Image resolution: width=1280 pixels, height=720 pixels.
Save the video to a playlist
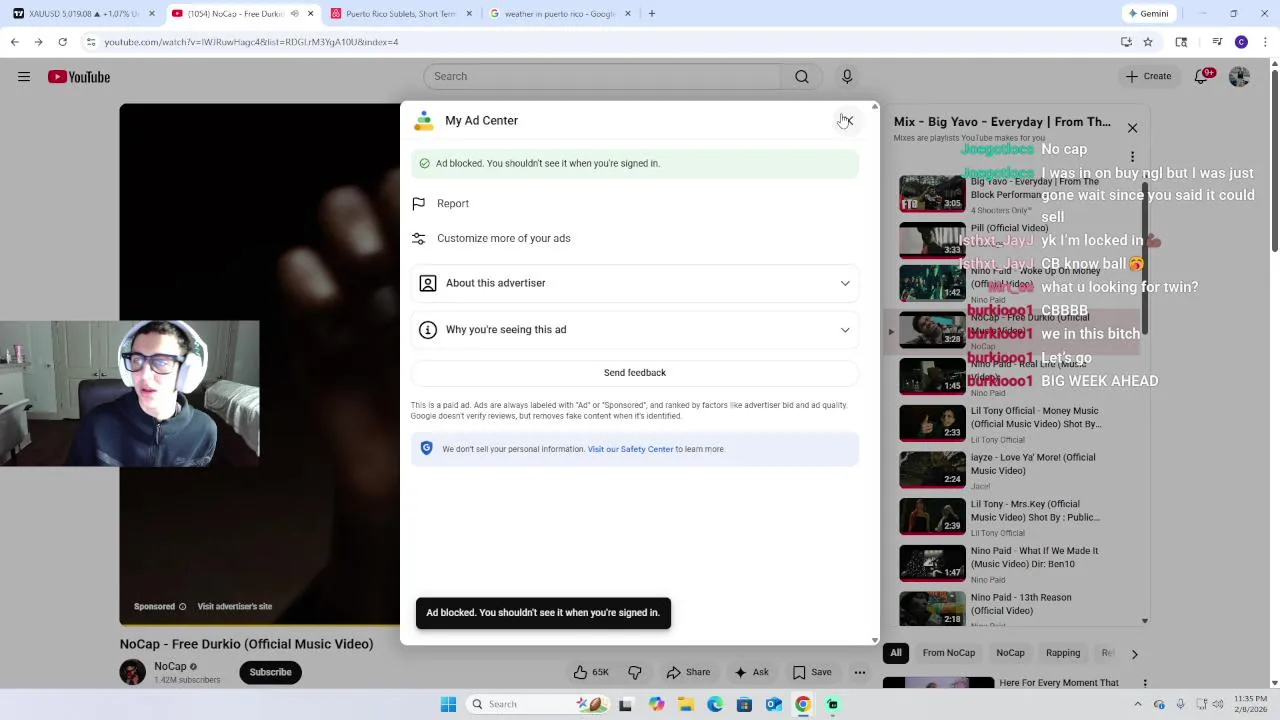click(812, 673)
